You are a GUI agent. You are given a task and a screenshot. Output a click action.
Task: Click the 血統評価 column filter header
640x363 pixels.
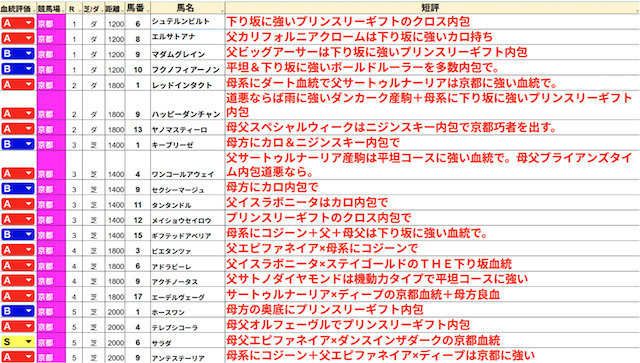[x=18, y=8]
